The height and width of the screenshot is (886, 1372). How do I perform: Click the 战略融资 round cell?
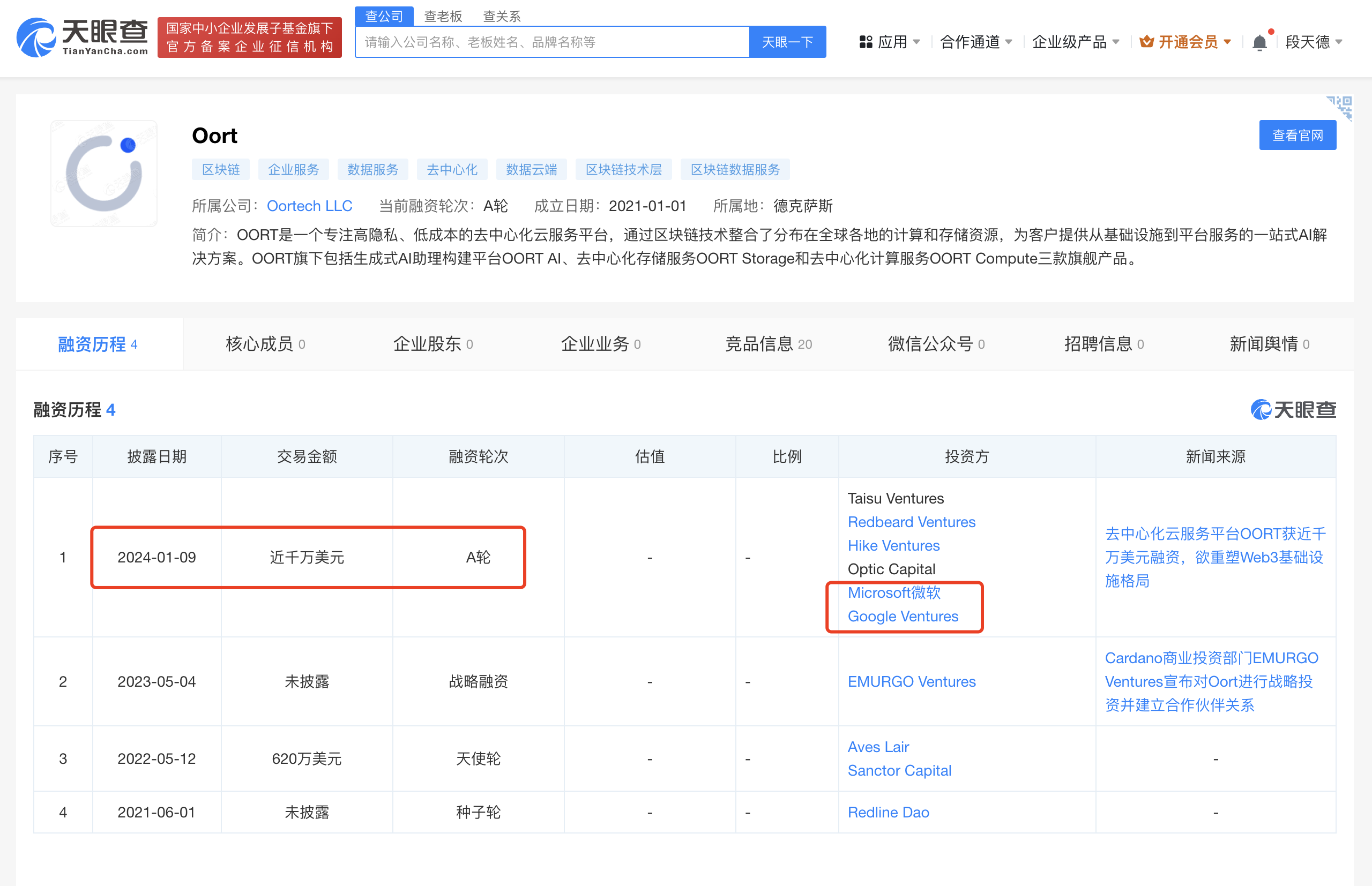click(x=478, y=682)
